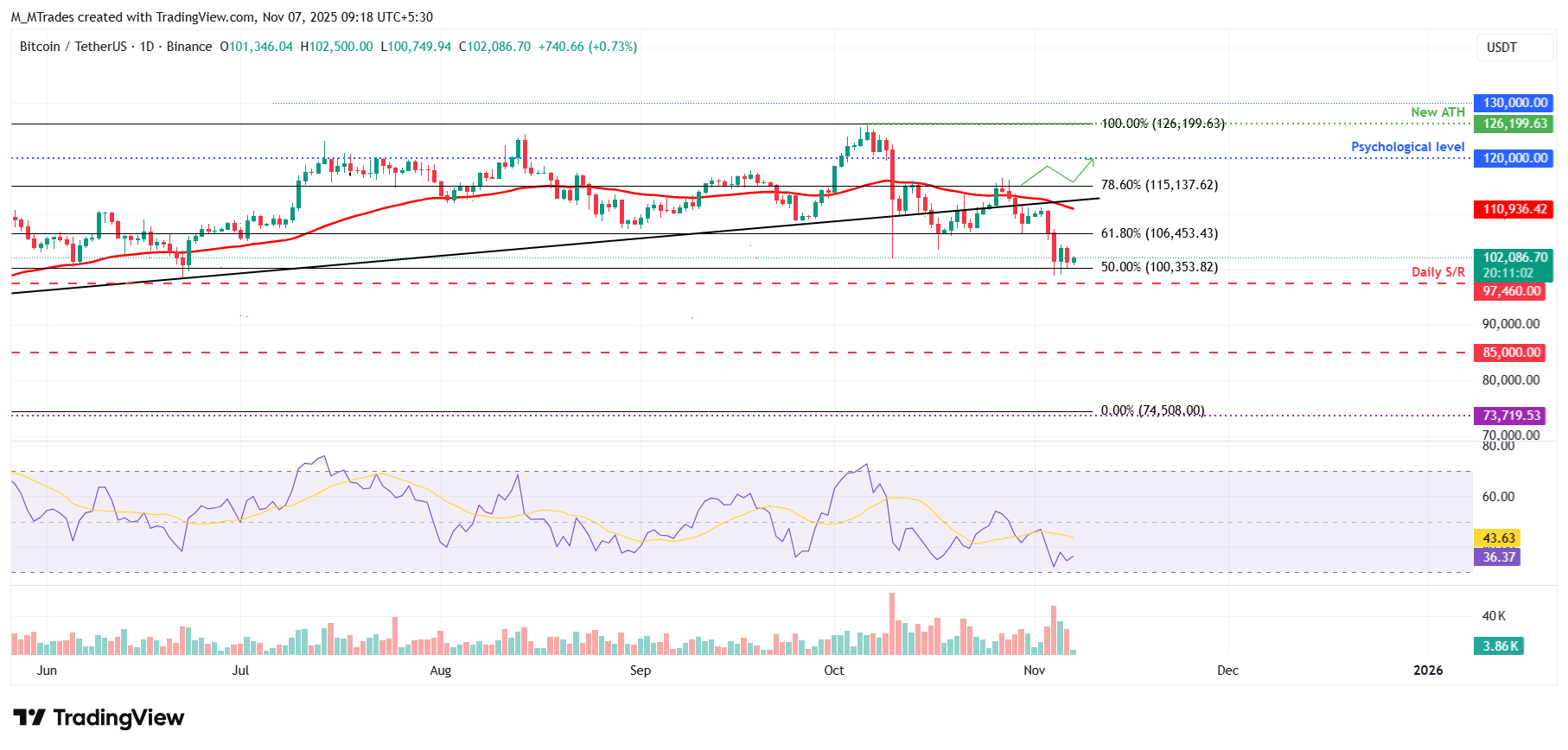Click the green projected price arrow

coord(1056,172)
